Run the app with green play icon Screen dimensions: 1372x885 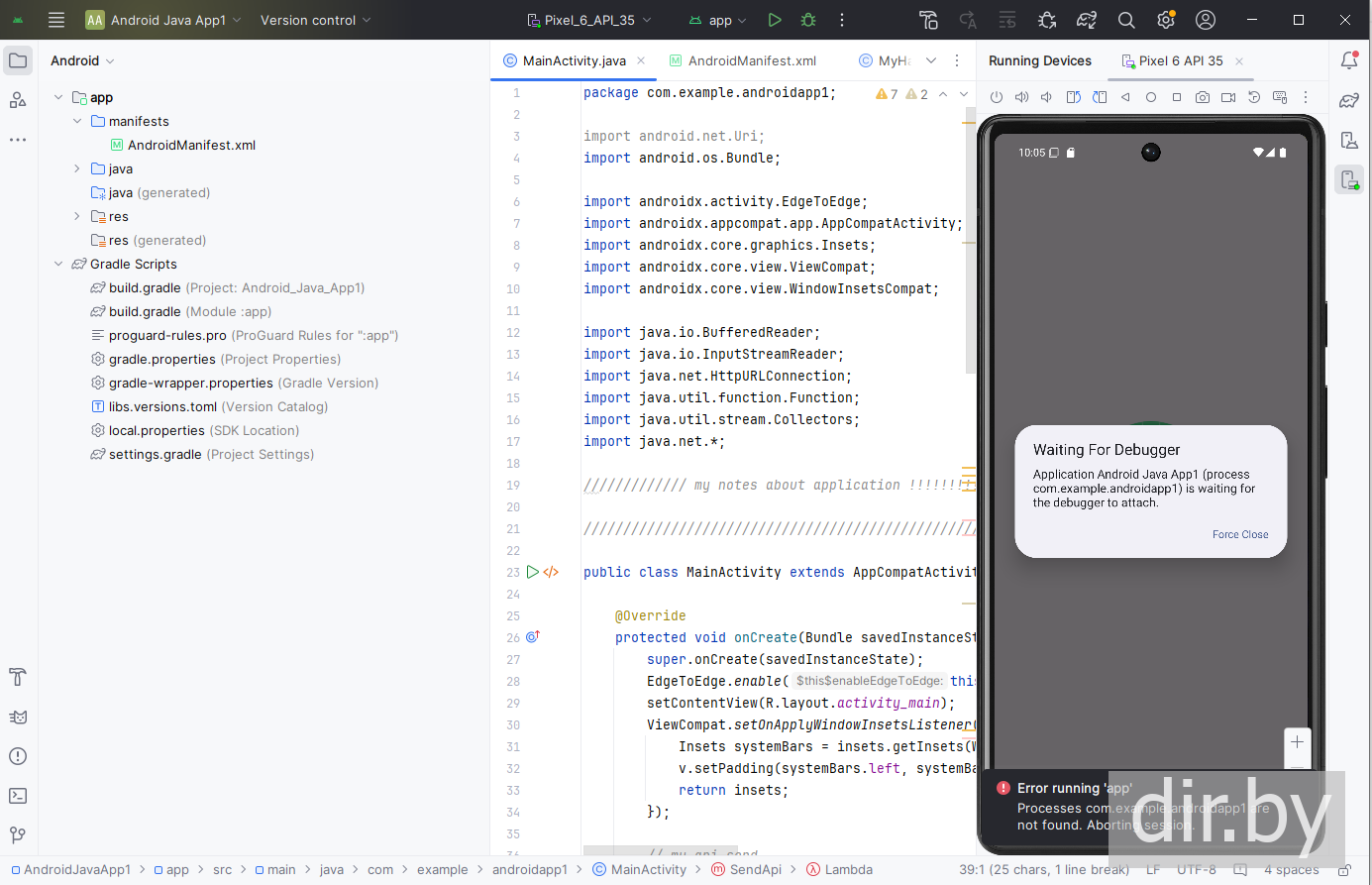[775, 20]
